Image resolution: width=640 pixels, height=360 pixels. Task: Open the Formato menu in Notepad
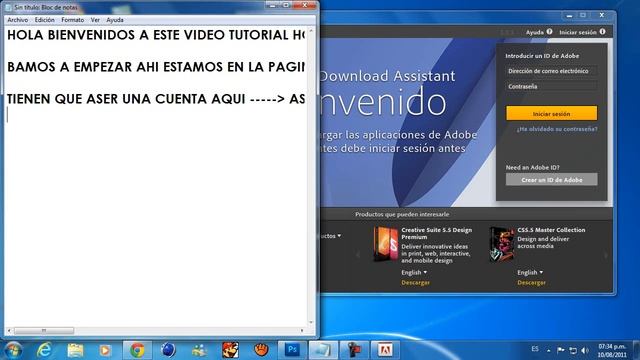[73, 20]
